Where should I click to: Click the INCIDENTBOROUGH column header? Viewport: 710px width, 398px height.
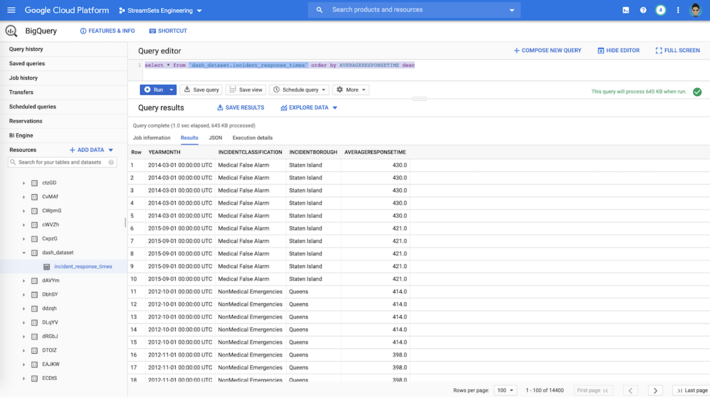pyautogui.click(x=313, y=152)
